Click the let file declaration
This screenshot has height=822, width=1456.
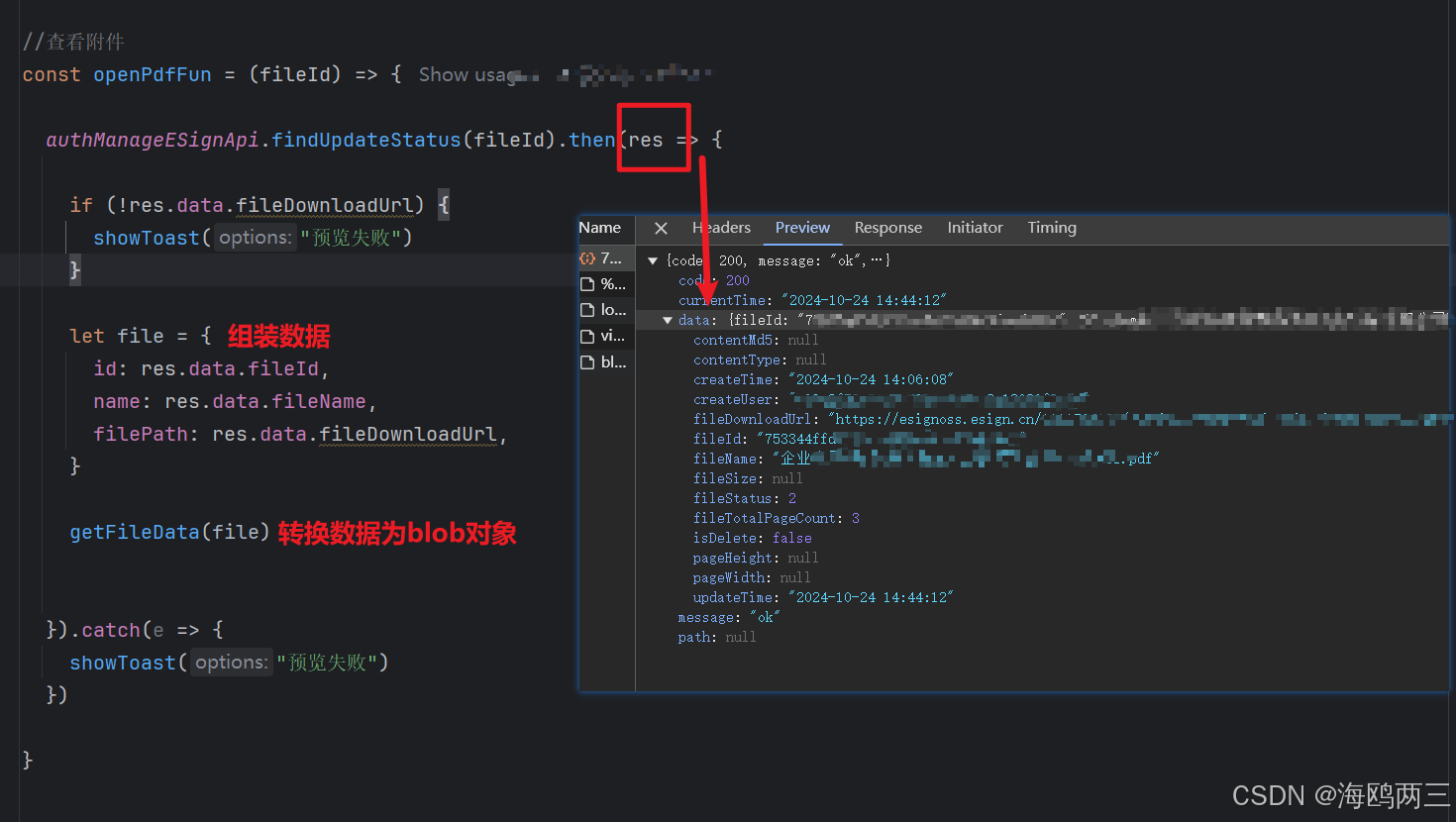141,336
